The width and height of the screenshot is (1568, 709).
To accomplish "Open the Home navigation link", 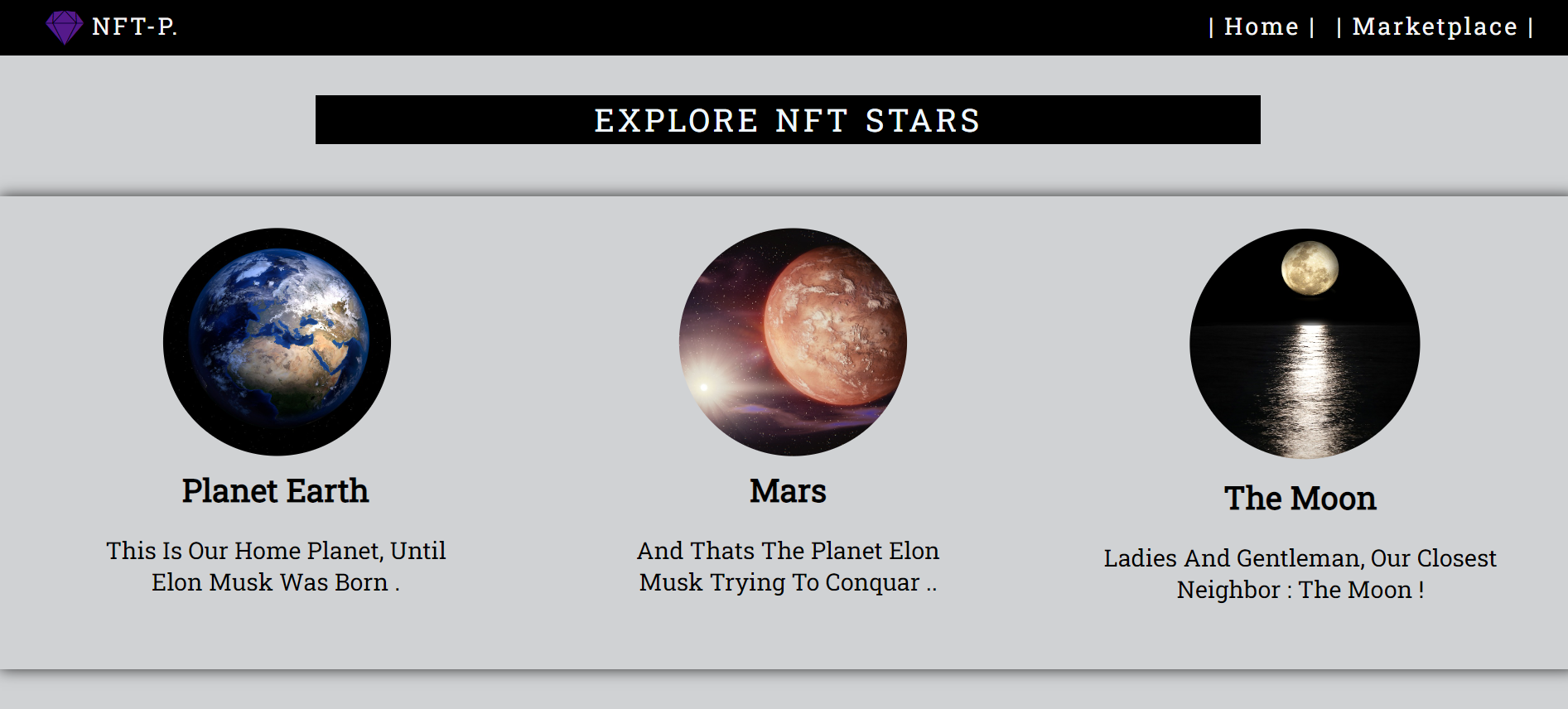I will click(x=1261, y=26).
